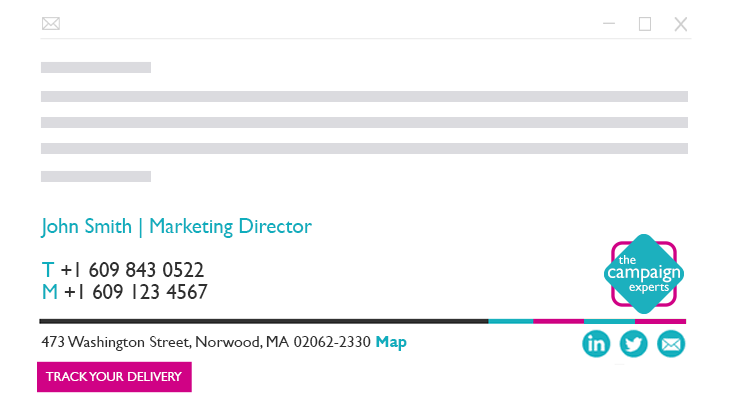Click the name John Smith

pyautogui.click(x=86, y=227)
